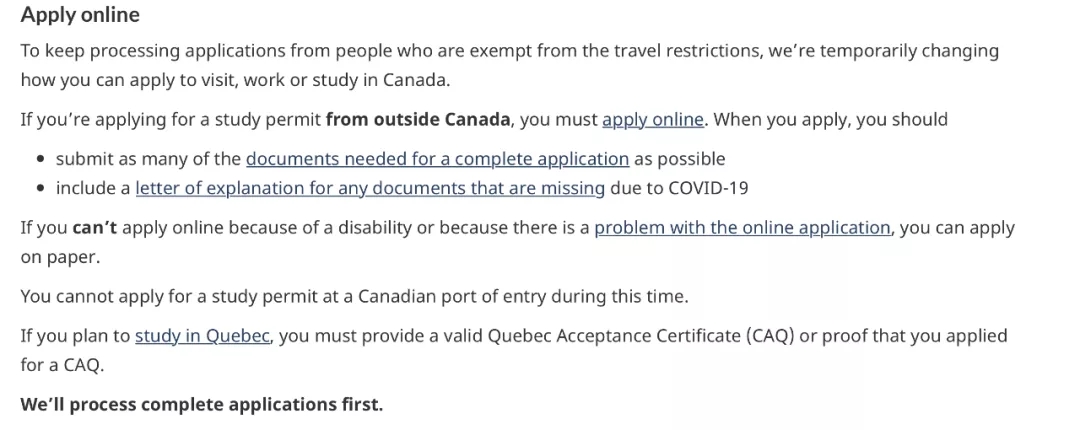Follow the 'study in Quebec' link
1080x430 pixels.
(202, 336)
